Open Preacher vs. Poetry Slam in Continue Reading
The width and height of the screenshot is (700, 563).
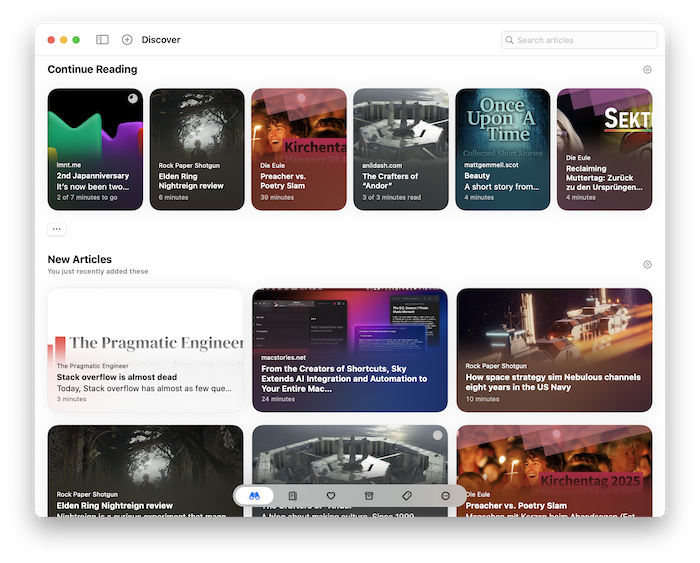click(x=298, y=150)
